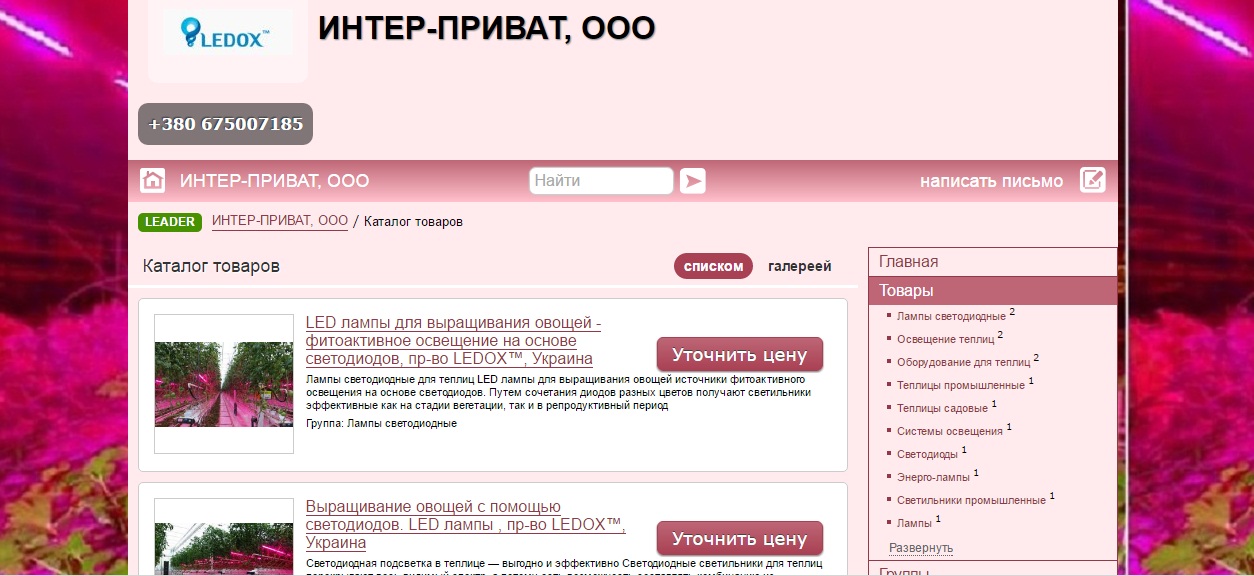Select Лампы светодиодные category
Screen dimensions: 1254x576
click(x=951, y=316)
